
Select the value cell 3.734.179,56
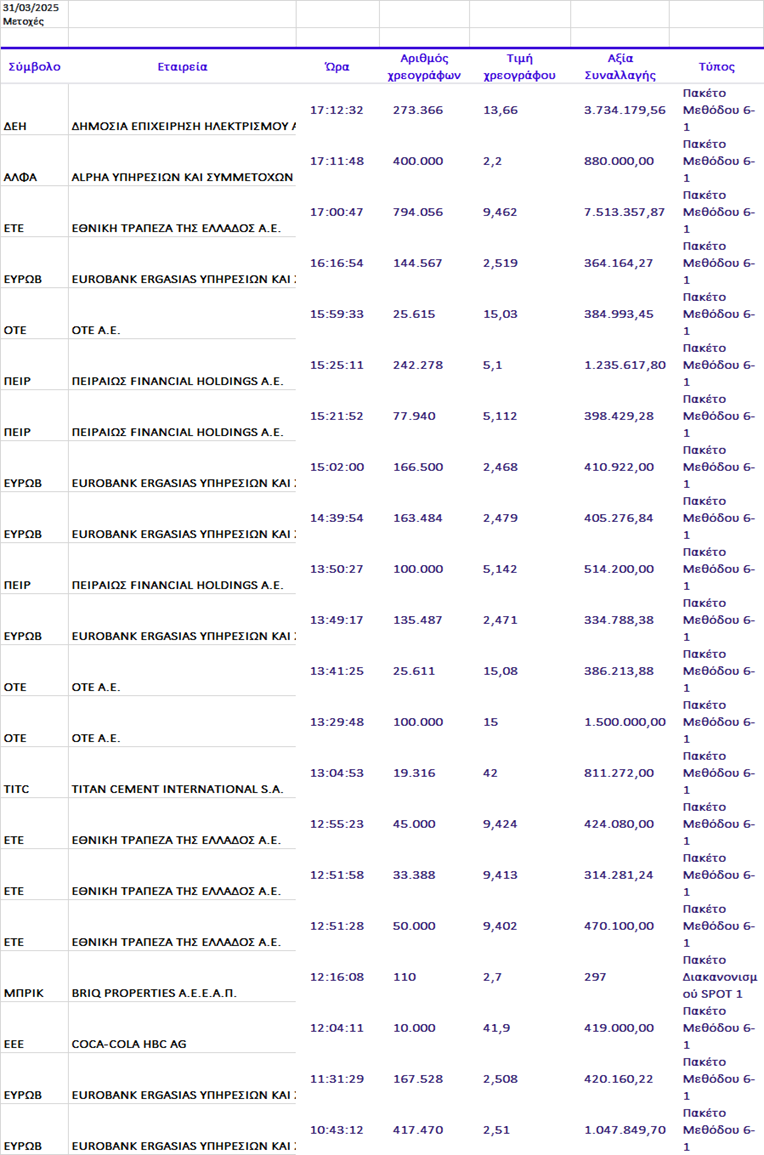tap(625, 110)
